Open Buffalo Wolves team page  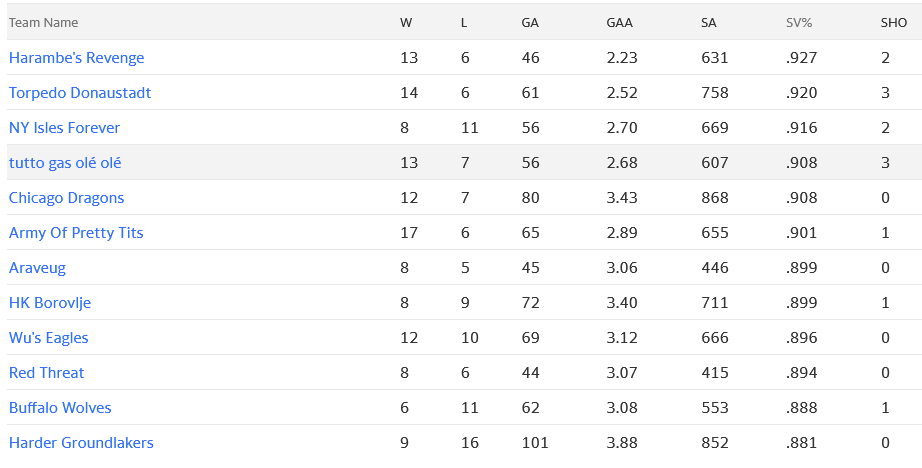(x=60, y=408)
